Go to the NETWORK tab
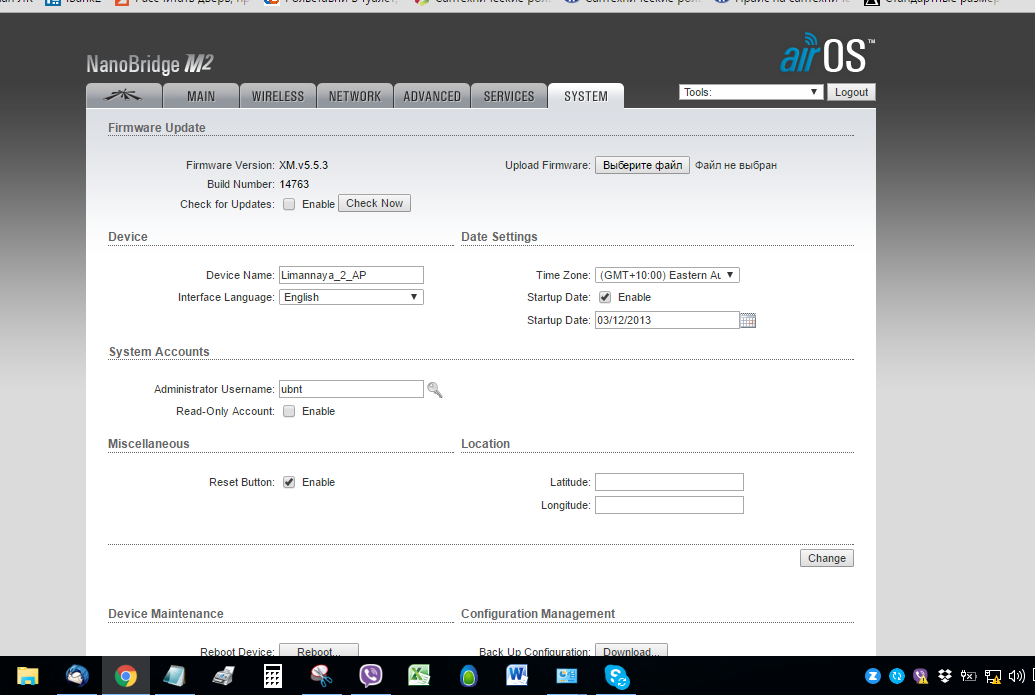Screen dimensions: 1035x695 click(354, 96)
